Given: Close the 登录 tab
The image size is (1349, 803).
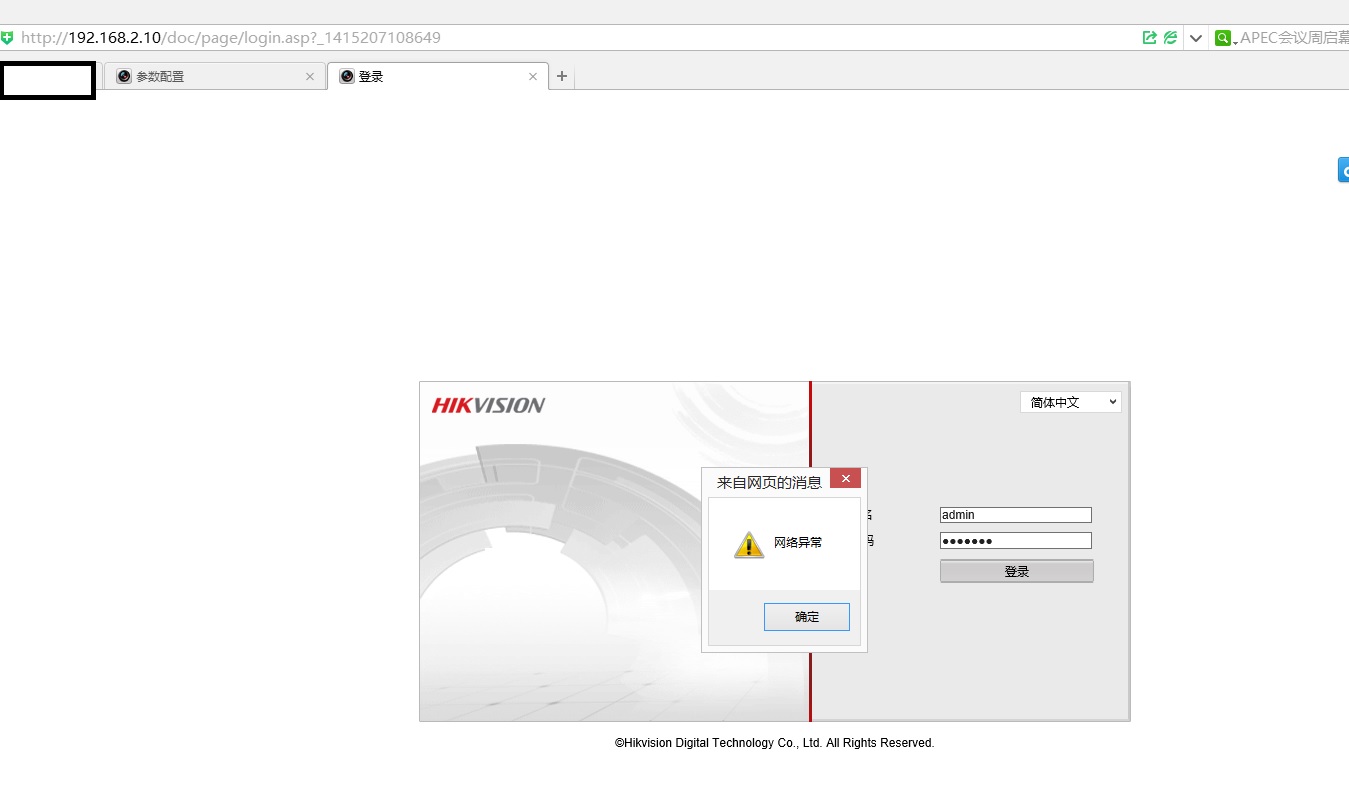Looking at the screenshot, I should coord(533,76).
